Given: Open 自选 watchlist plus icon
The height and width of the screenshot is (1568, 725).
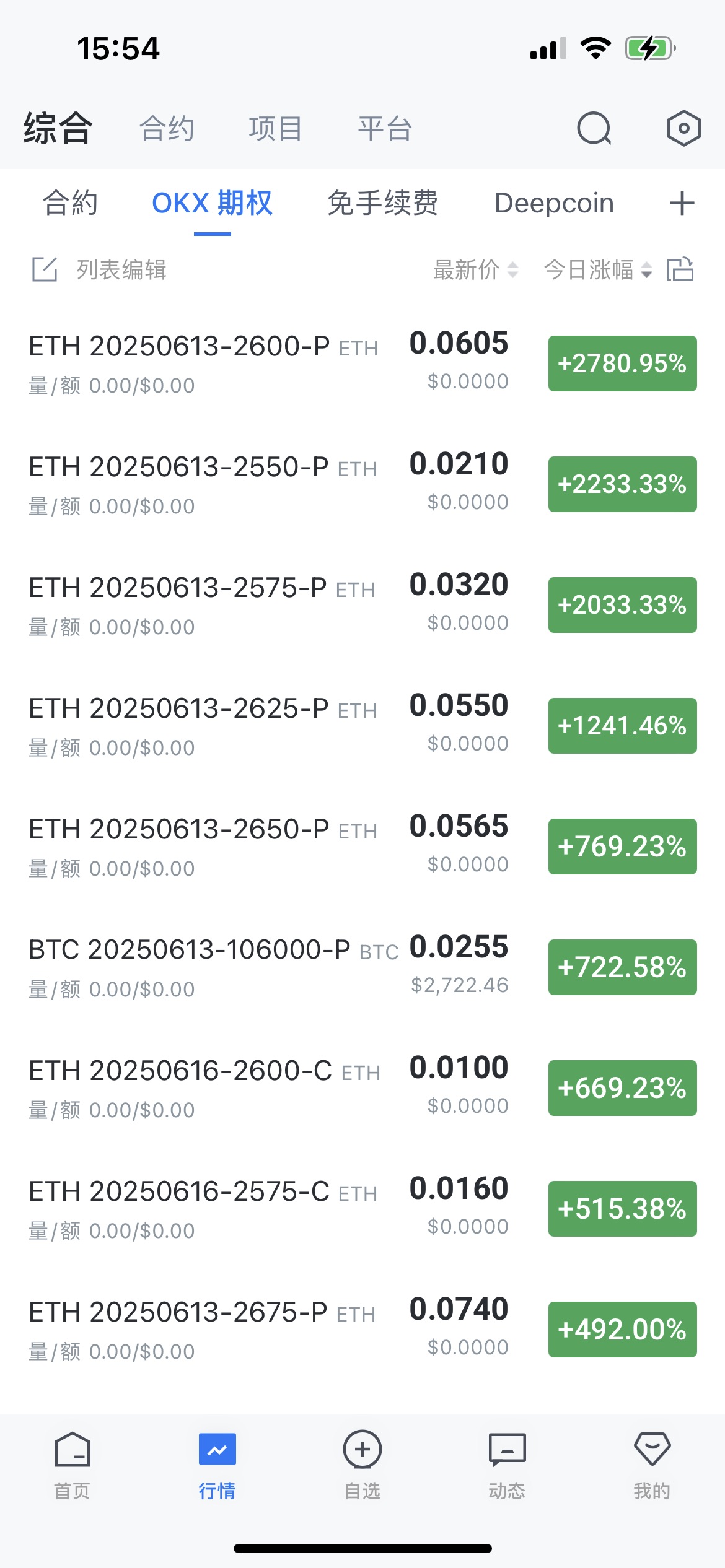Looking at the screenshot, I should pos(362,1450).
